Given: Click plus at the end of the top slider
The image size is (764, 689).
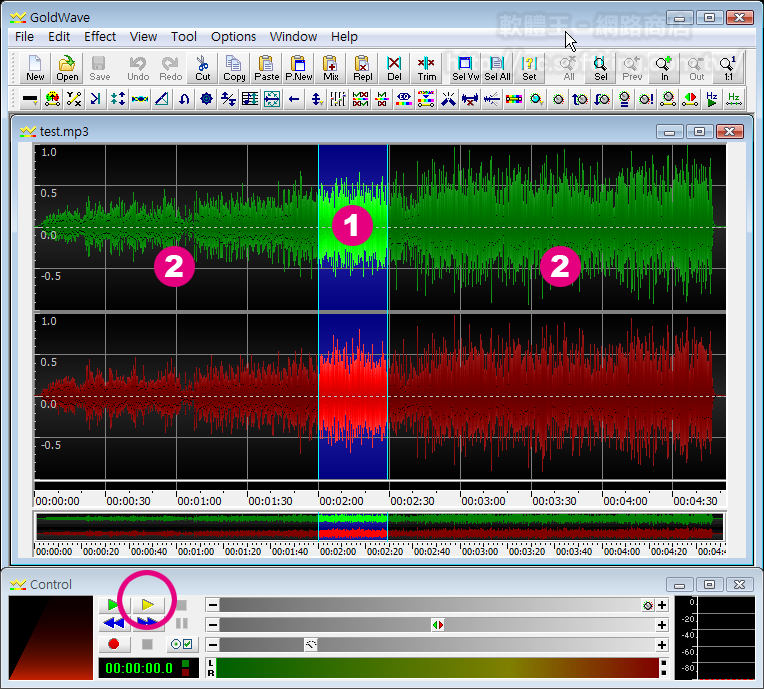Looking at the screenshot, I should [x=662, y=605].
